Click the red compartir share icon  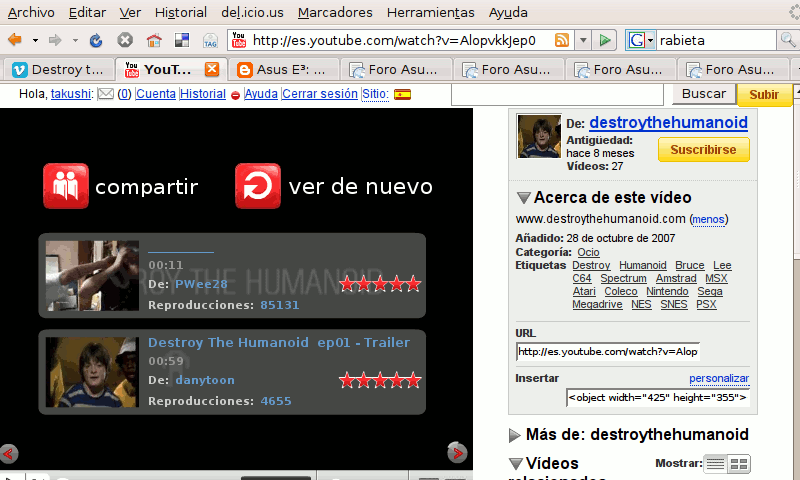[x=66, y=186]
